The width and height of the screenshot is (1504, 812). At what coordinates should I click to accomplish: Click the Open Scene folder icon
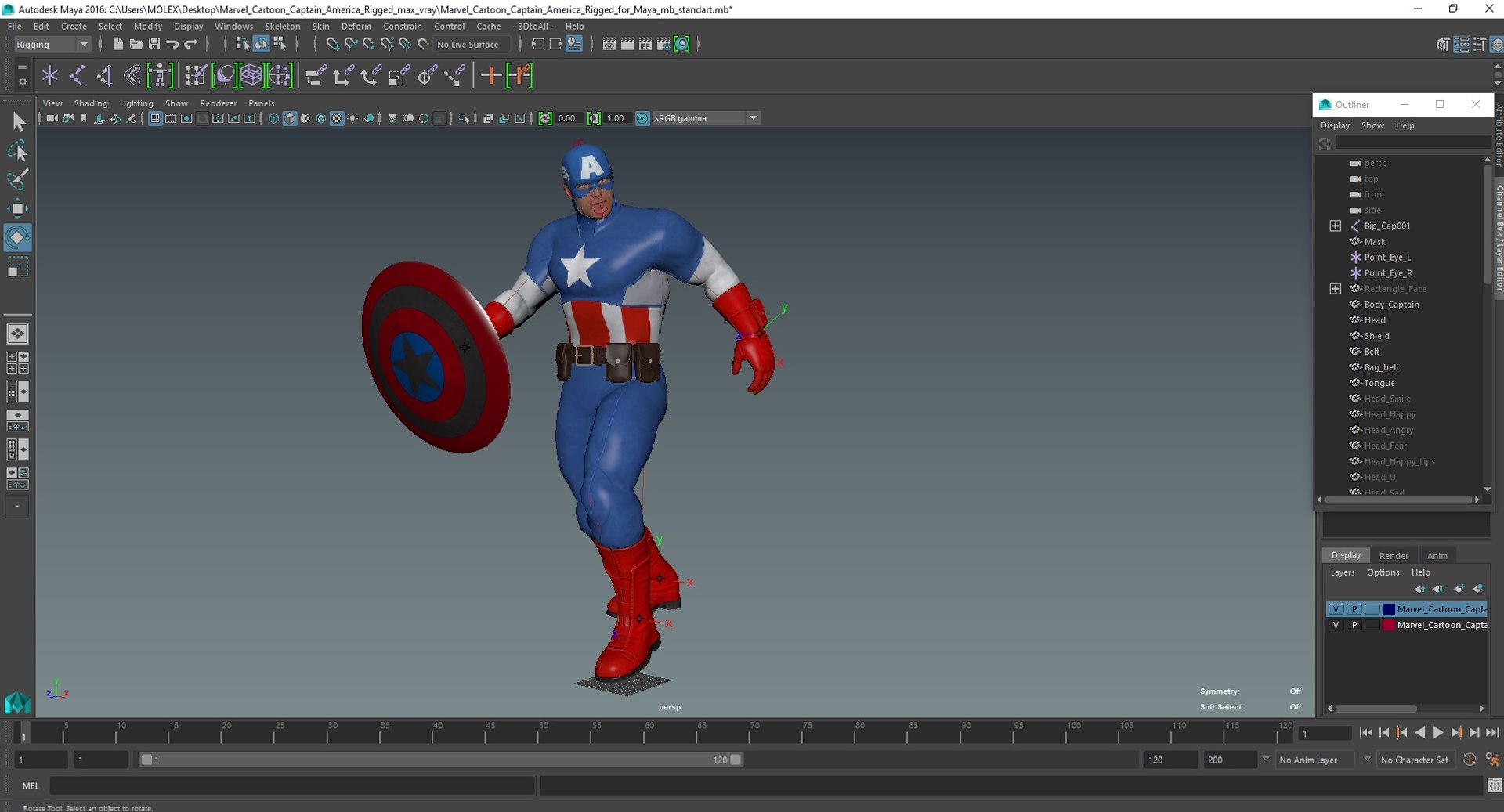click(x=136, y=44)
